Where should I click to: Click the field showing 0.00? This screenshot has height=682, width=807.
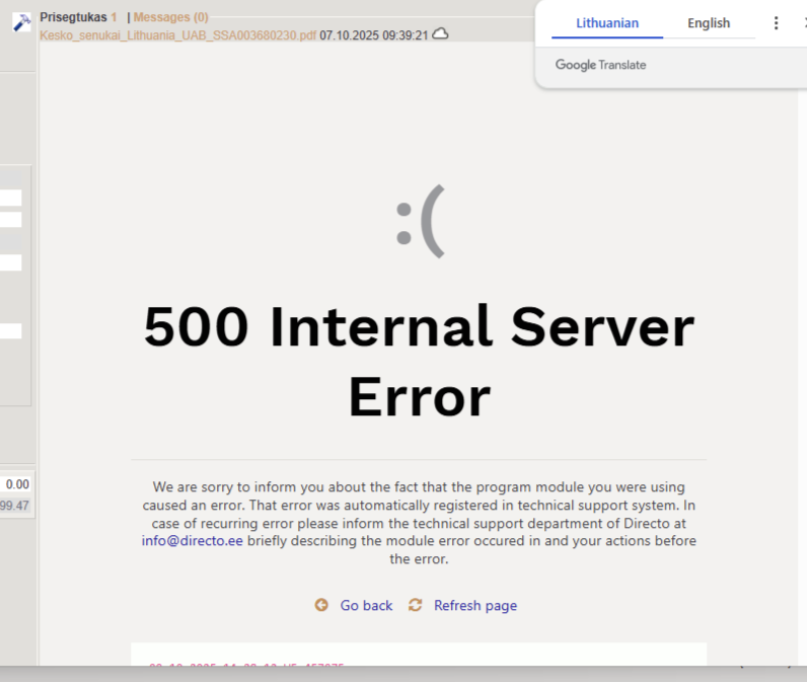tap(16, 484)
